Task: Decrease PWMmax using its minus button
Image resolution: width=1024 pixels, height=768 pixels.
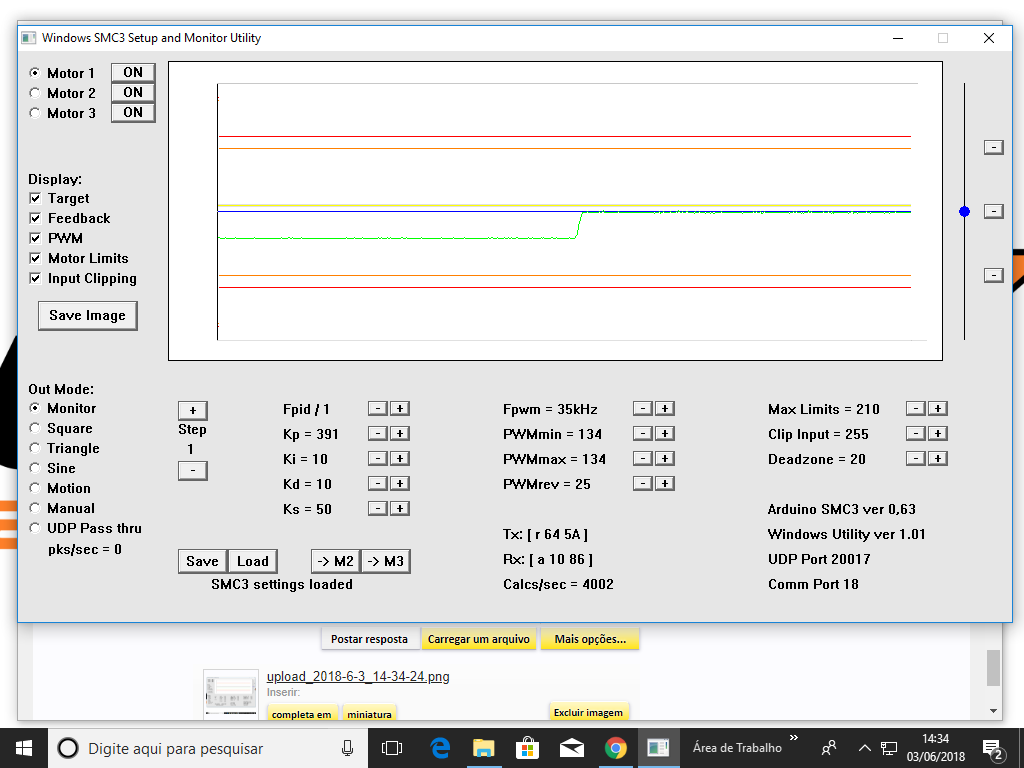Action: [643, 459]
